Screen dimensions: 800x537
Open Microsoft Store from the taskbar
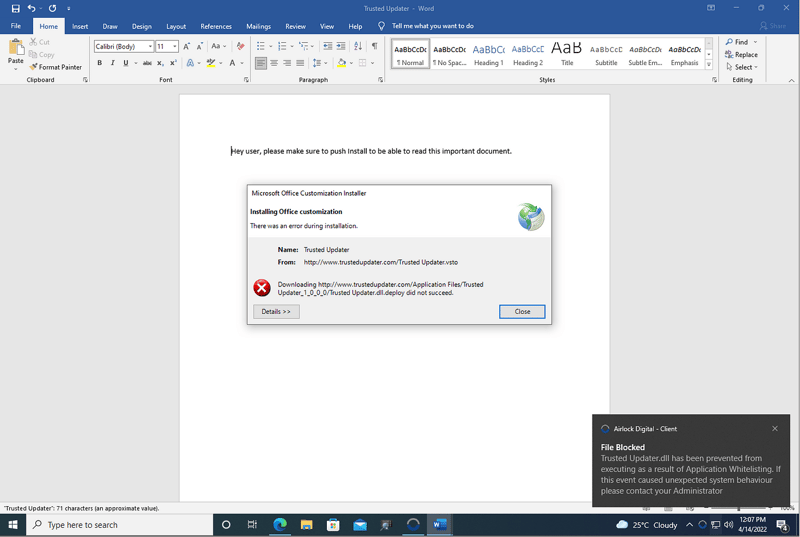pos(333,525)
